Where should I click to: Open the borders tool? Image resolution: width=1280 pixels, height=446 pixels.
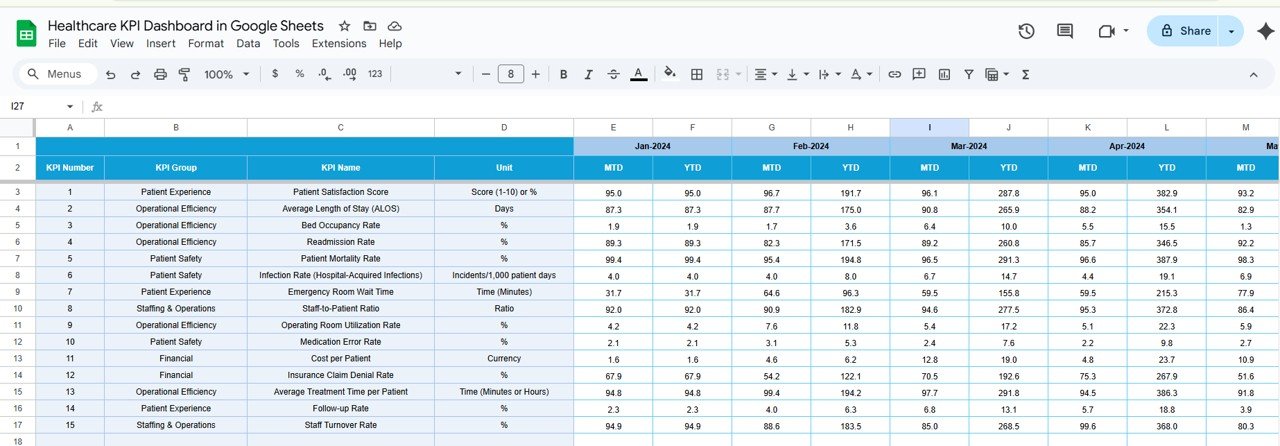(697, 74)
